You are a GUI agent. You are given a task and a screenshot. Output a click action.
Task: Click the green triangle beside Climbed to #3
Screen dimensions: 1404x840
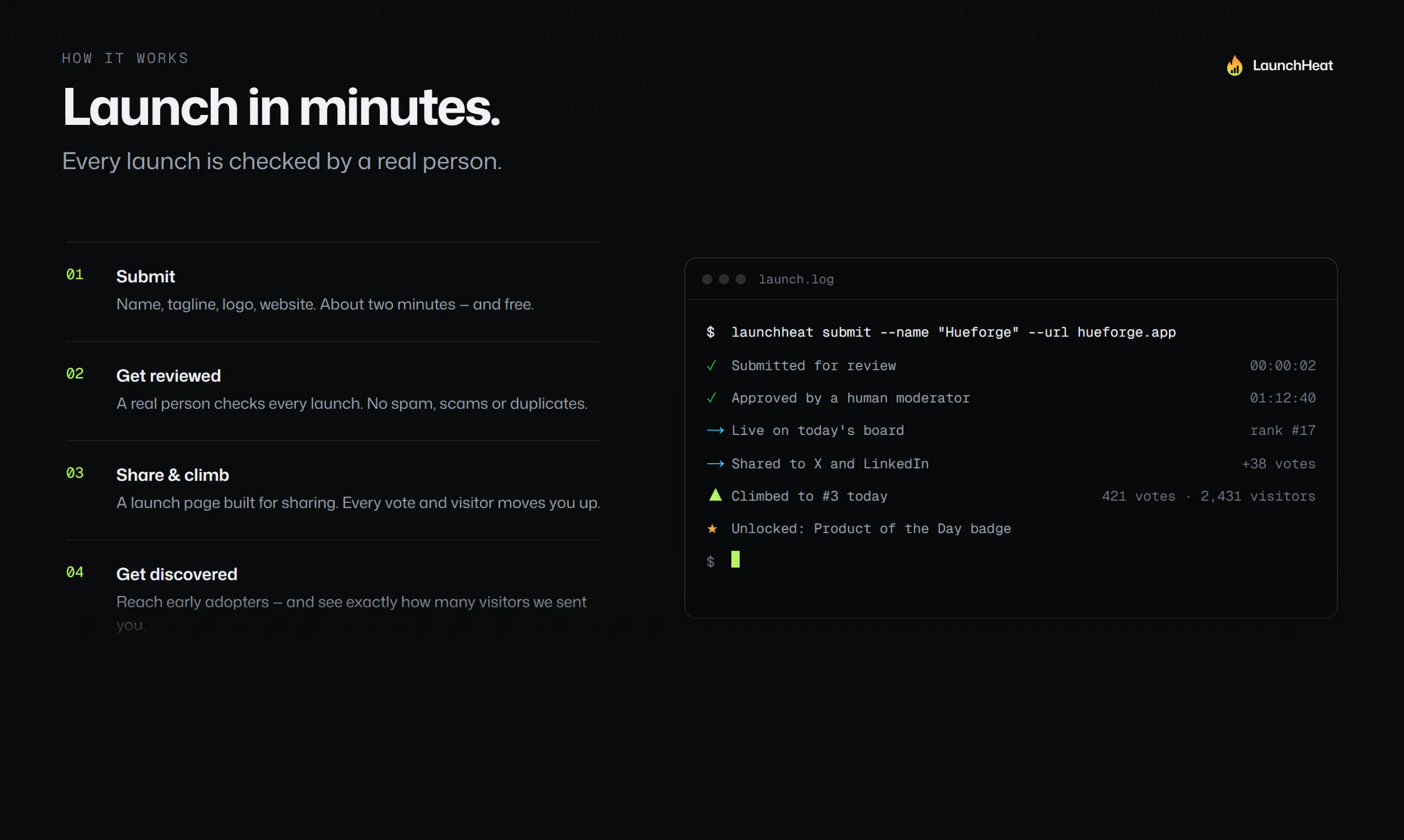point(715,495)
